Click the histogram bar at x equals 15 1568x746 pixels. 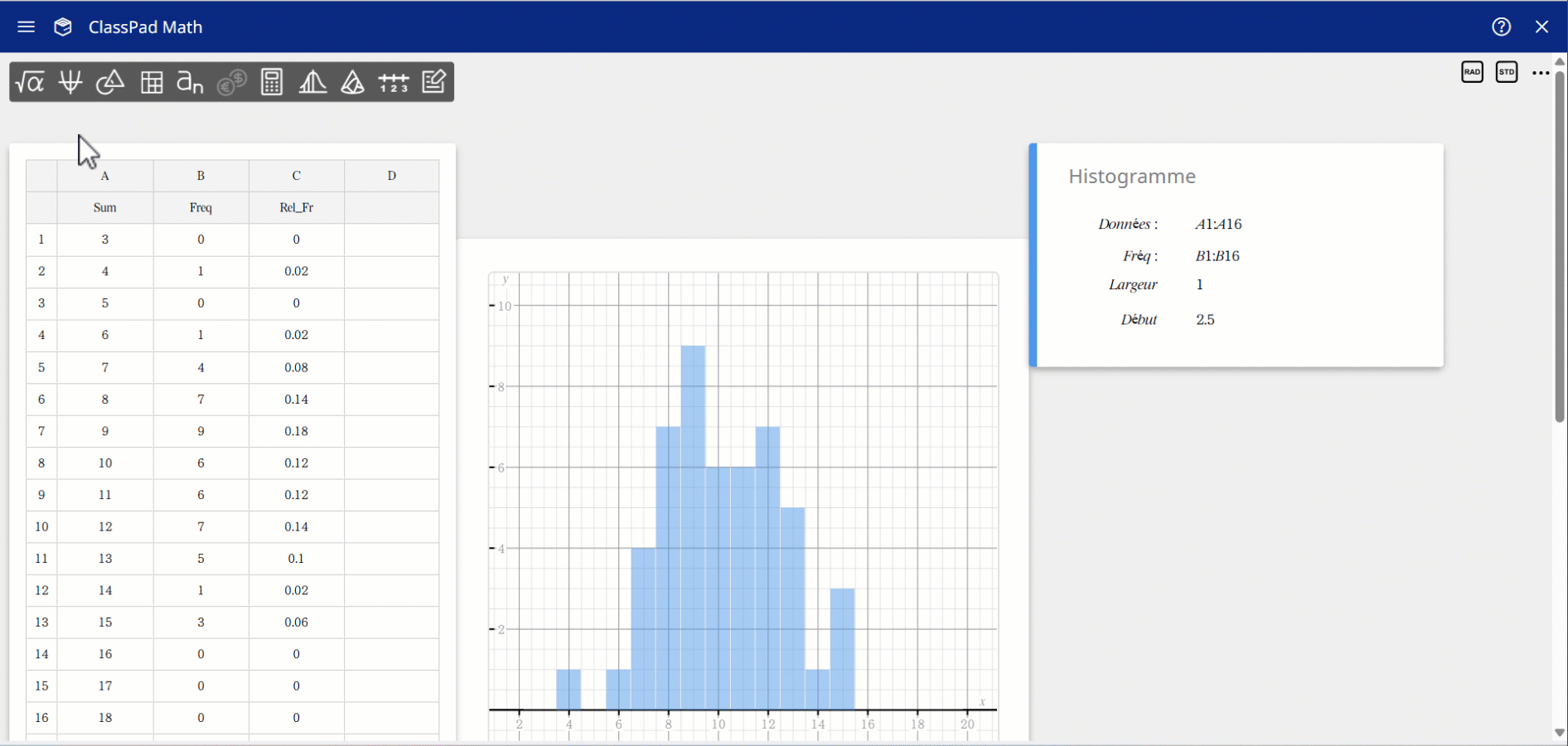842,649
